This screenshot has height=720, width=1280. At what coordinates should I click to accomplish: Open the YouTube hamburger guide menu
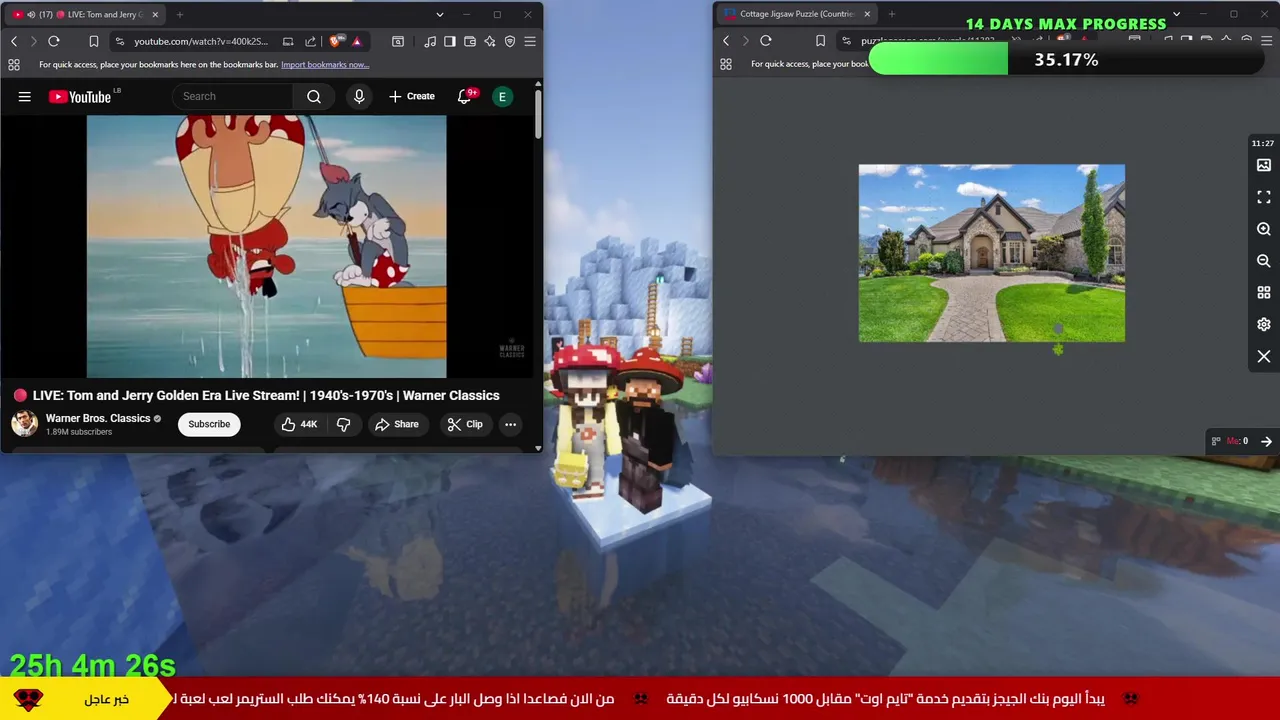pyautogui.click(x=25, y=96)
